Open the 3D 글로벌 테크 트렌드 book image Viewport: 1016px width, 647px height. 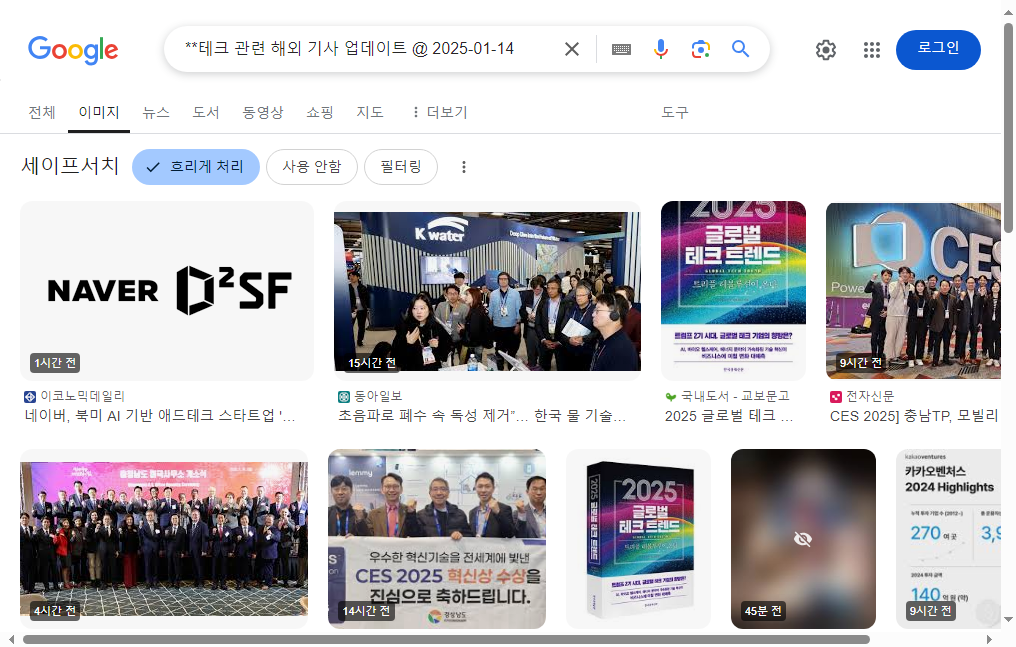[x=638, y=539]
